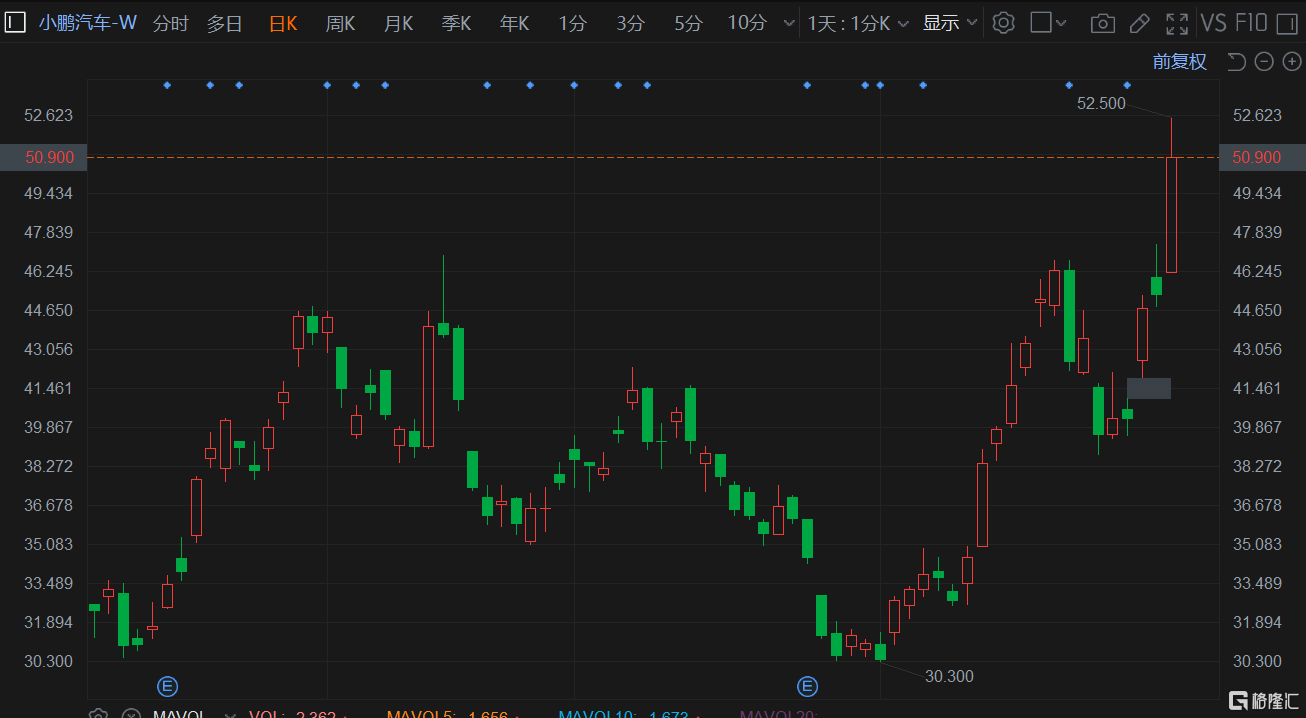Select the 年K yearly candlestick tab
Screen dimensions: 1306x718
point(514,23)
